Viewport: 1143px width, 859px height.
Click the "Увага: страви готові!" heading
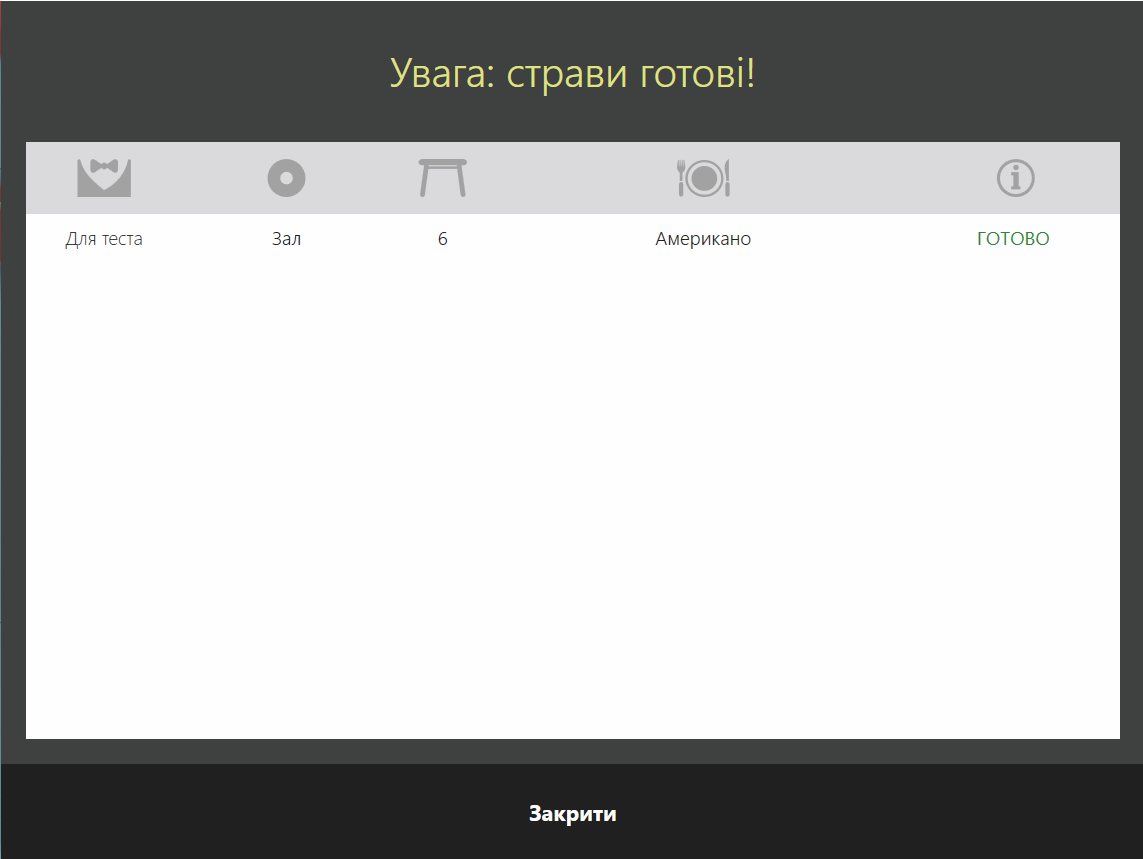(x=572, y=74)
